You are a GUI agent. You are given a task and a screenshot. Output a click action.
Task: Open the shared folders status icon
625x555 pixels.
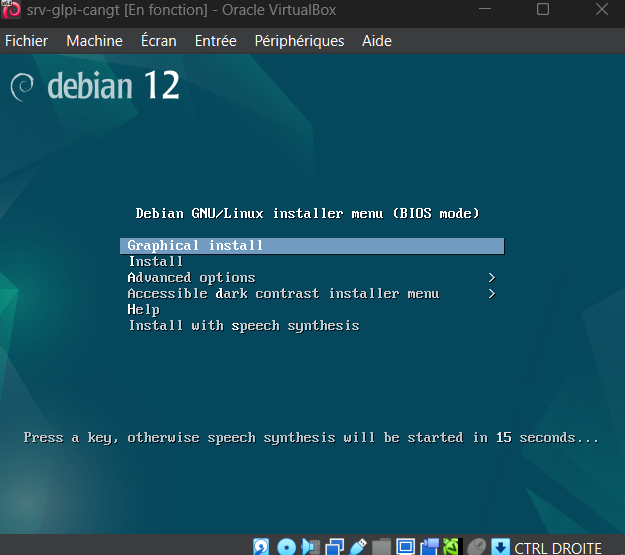point(382,547)
